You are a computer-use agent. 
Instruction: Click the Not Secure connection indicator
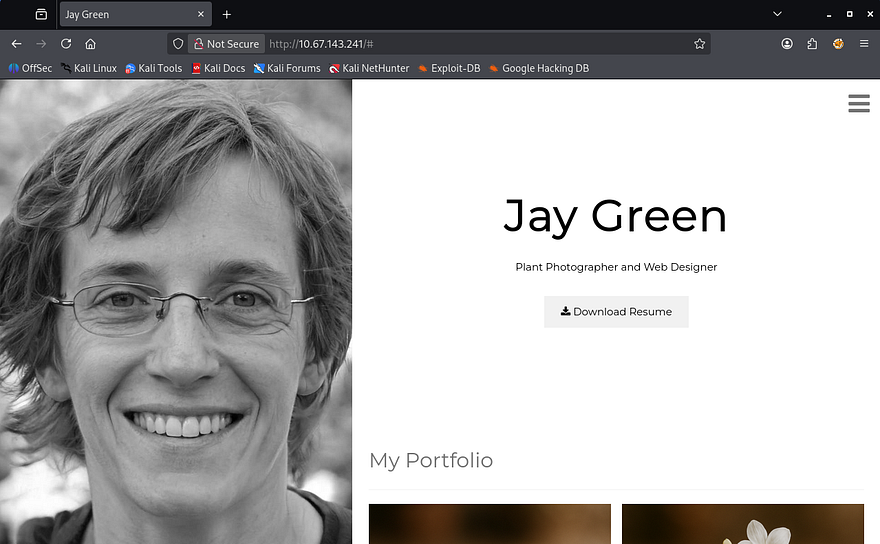[226, 44]
